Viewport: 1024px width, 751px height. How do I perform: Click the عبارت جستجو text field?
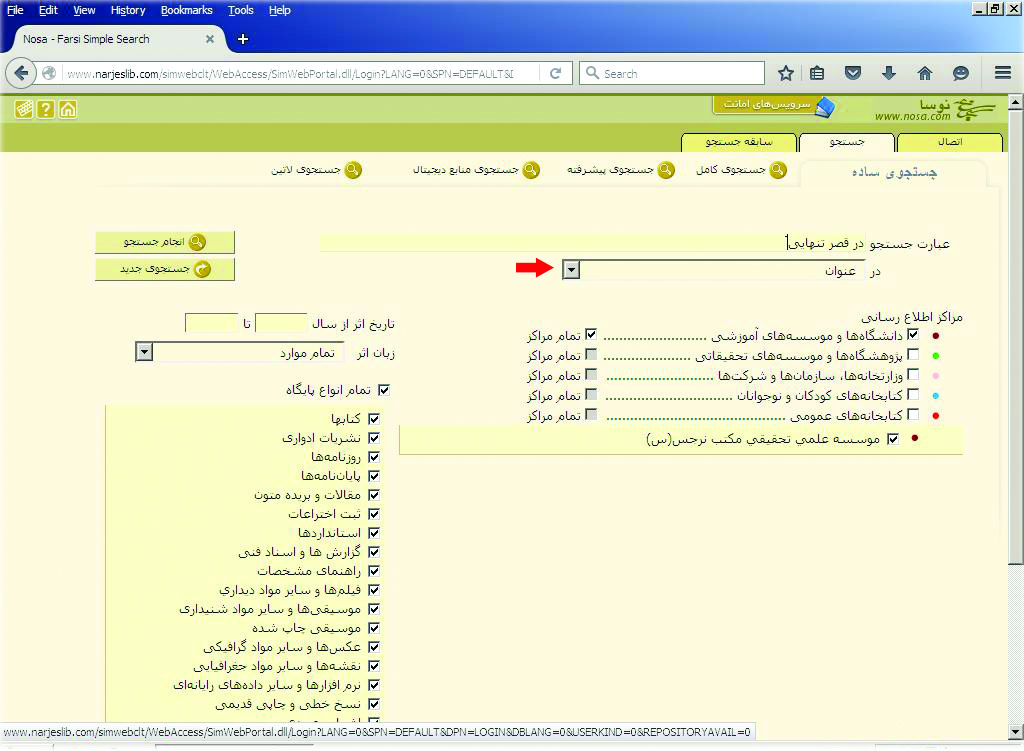point(592,243)
